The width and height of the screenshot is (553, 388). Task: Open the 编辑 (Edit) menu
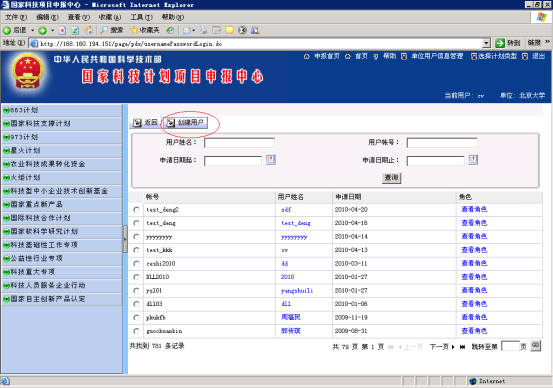(x=48, y=17)
